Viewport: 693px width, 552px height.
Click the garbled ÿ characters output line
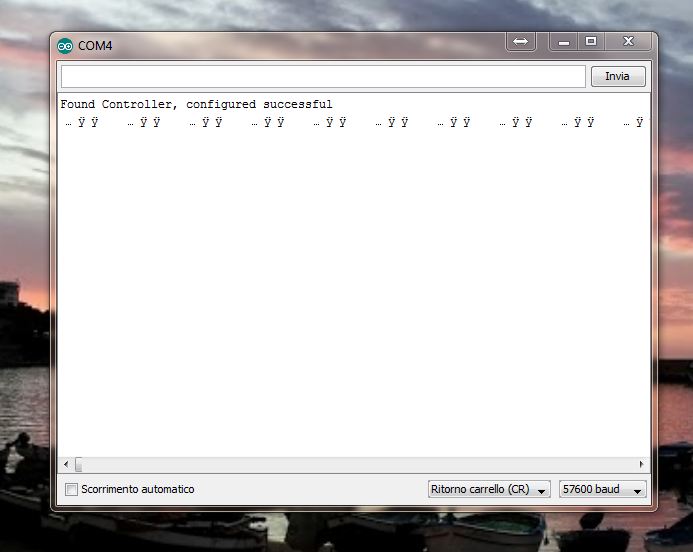coord(355,122)
